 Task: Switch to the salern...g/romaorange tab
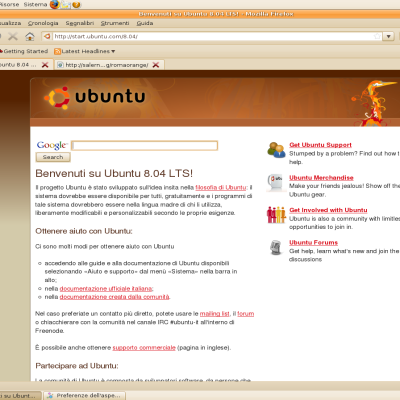coord(108,65)
